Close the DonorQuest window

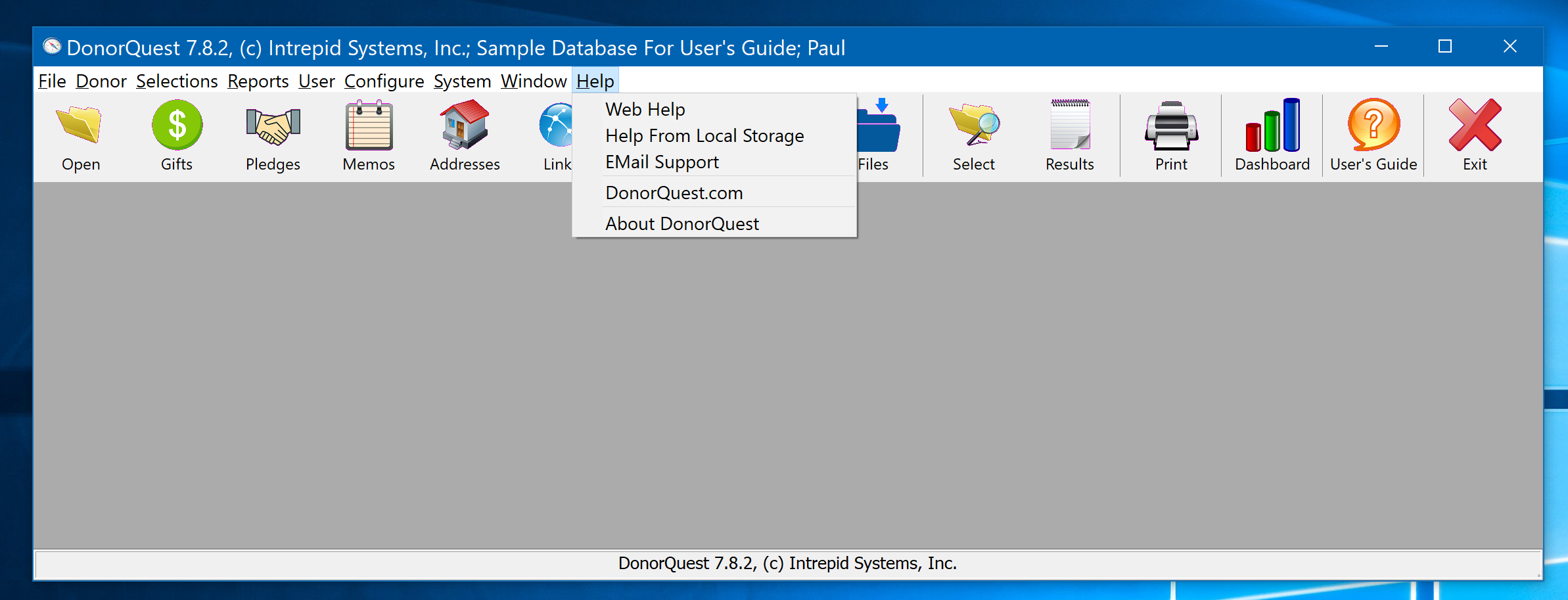pos(1510,47)
